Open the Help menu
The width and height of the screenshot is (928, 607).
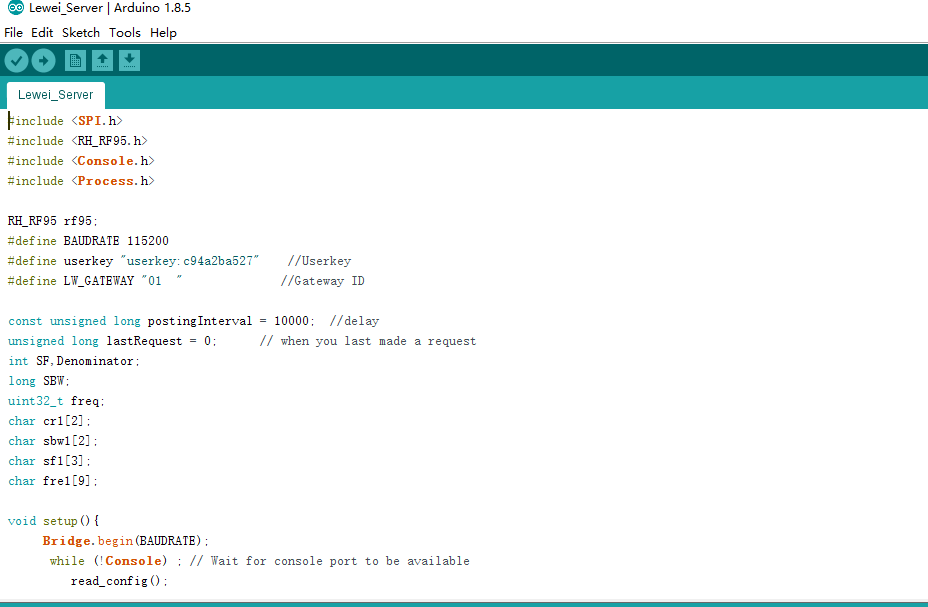tap(163, 33)
